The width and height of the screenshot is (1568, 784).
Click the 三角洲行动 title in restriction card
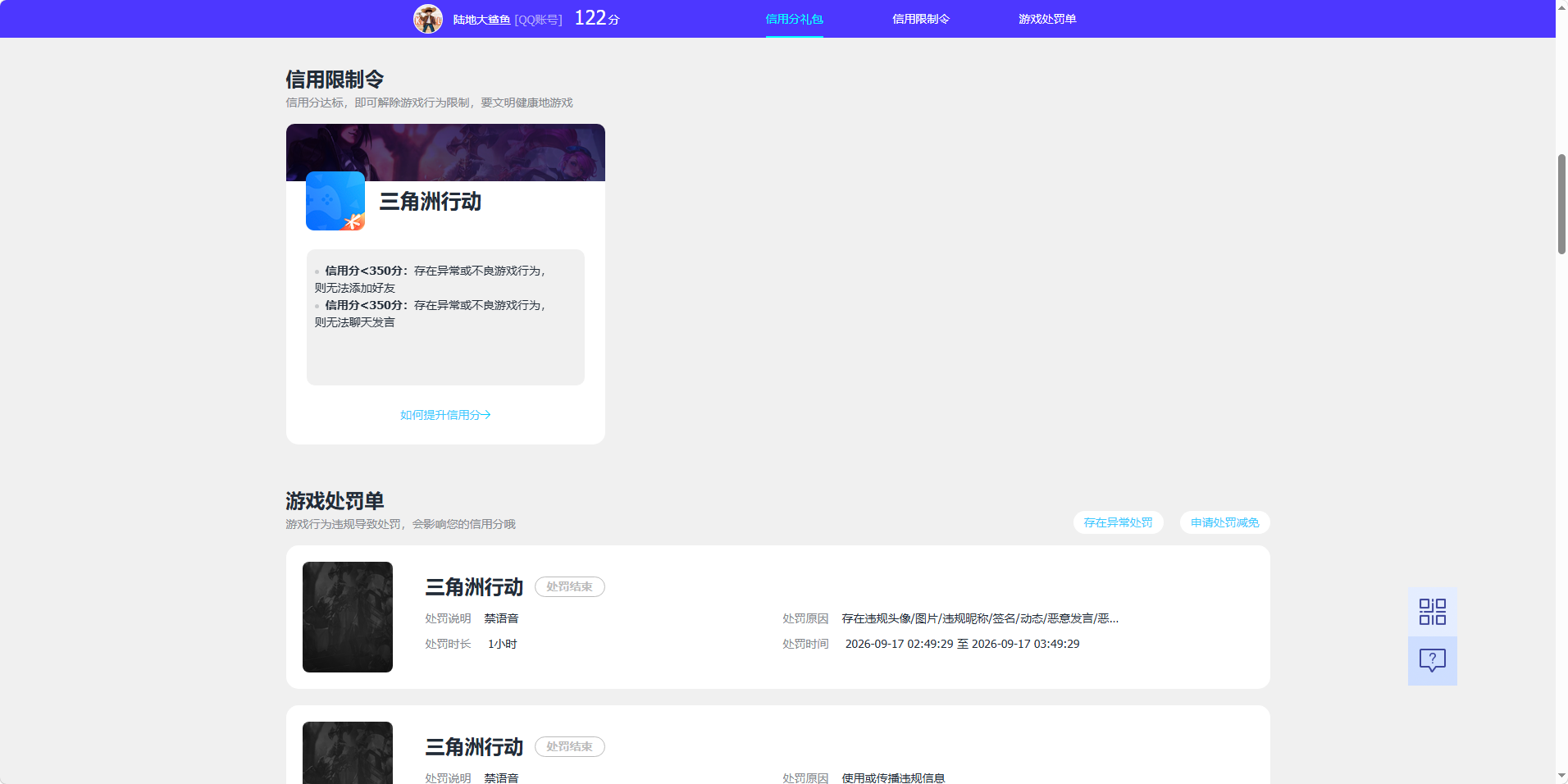coord(430,202)
